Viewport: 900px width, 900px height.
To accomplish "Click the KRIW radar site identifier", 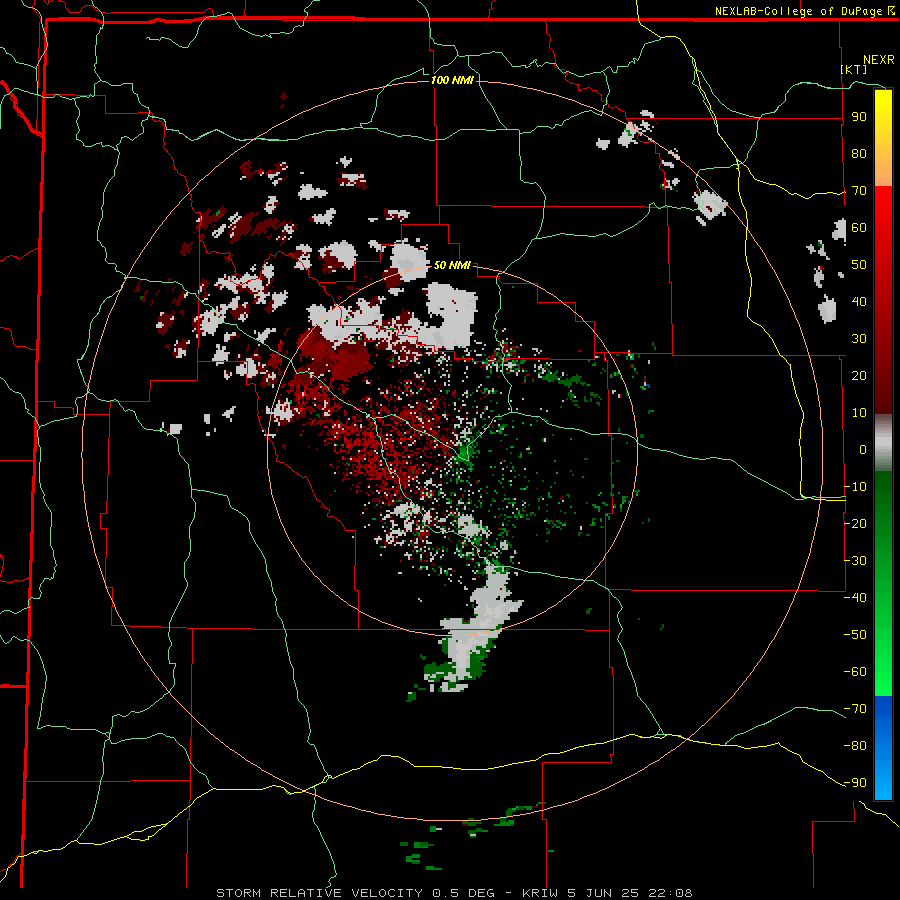I will click(x=542, y=893).
